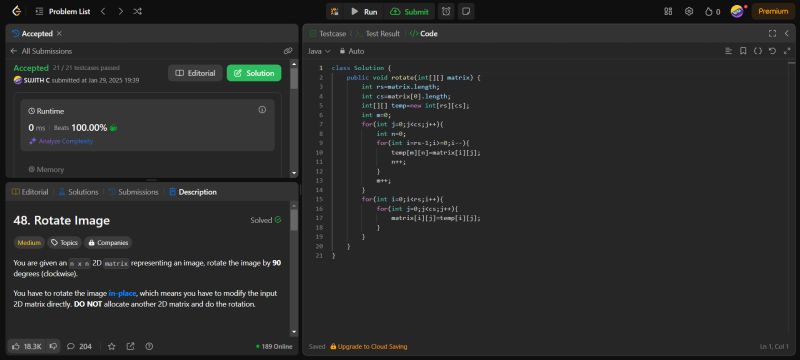Expand the locked Companies tag
800x360 pixels.
tap(108, 243)
